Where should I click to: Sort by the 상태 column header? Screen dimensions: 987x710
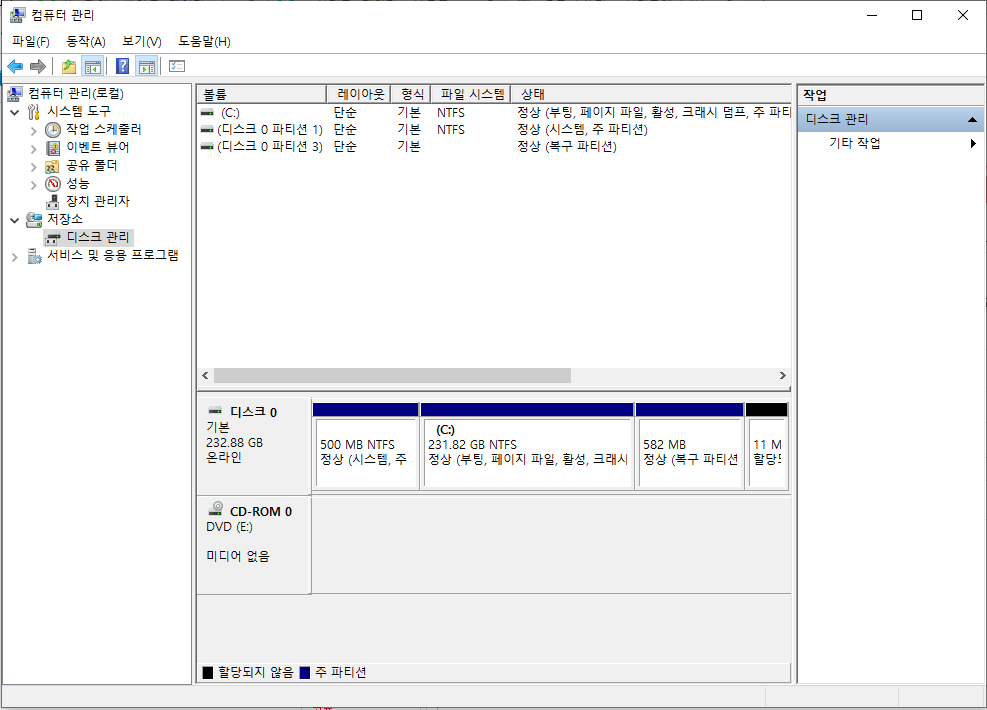(651, 94)
